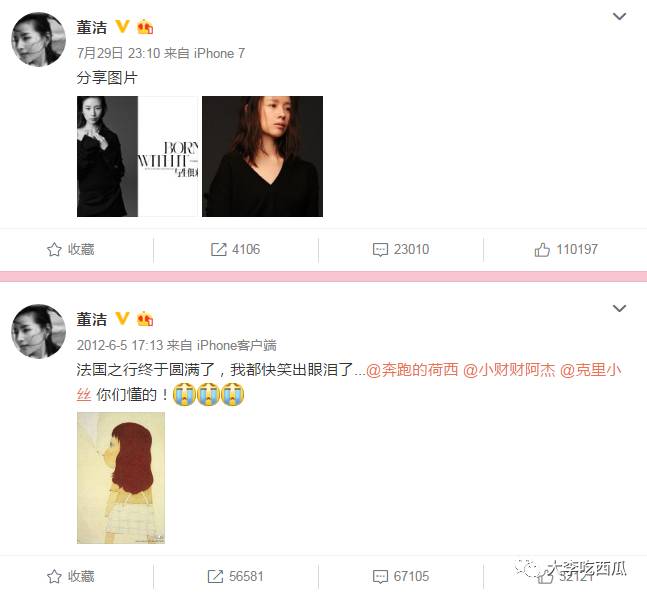Click the crown badge on 2012 post

pos(145,319)
